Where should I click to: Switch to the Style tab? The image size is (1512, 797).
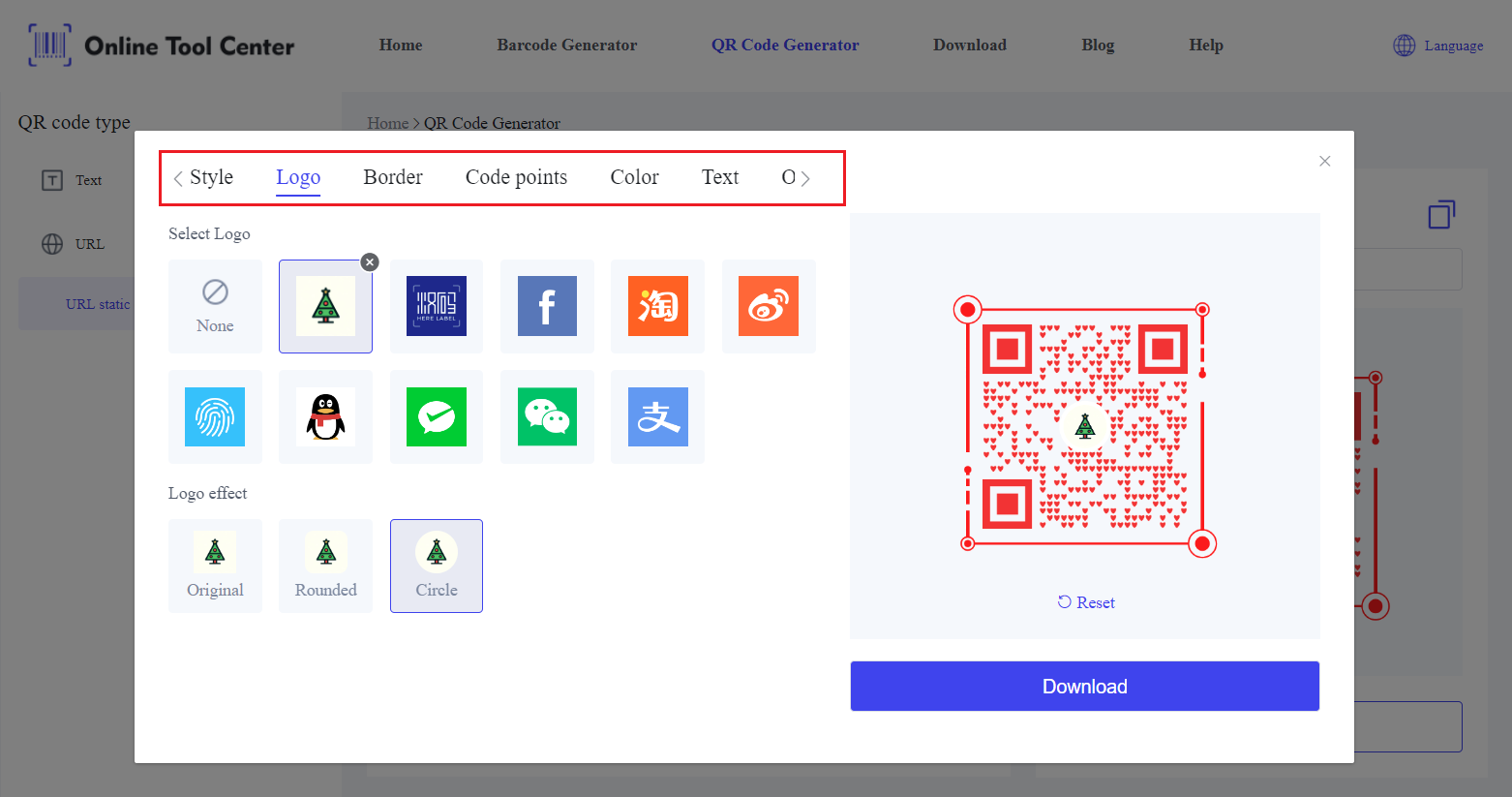[211, 177]
